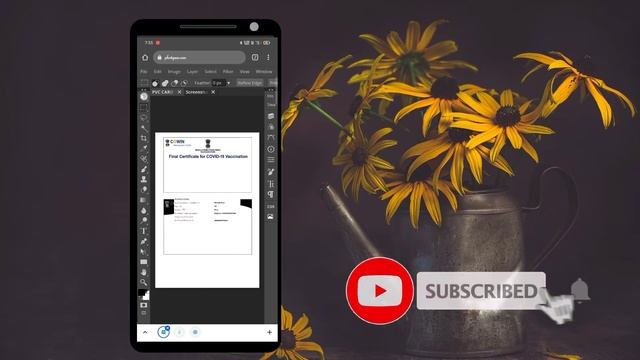
Task: Toggle Quick Mask mode in toolbar
Action: (x=144, y=305)
